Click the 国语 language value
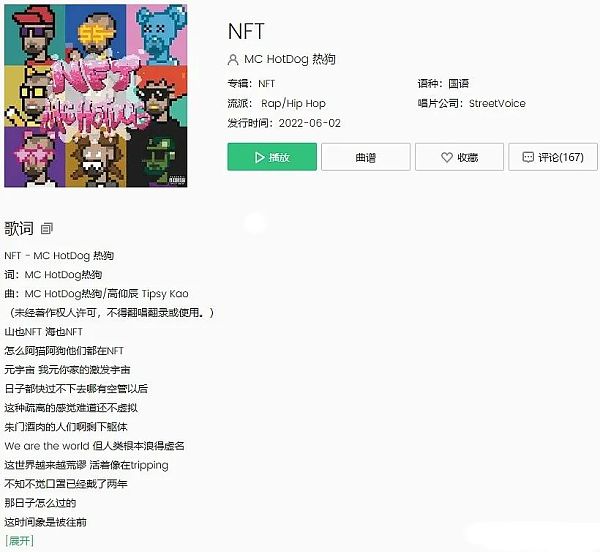The width and height of the screenshot is (600, 552). [x=458, y=84]
